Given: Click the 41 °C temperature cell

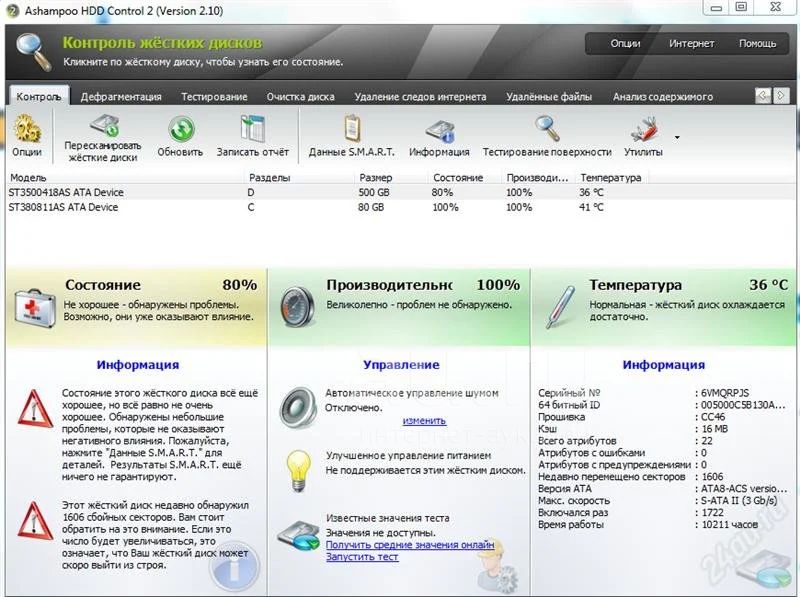Looking at the screenshot, I should pos(591,207).
